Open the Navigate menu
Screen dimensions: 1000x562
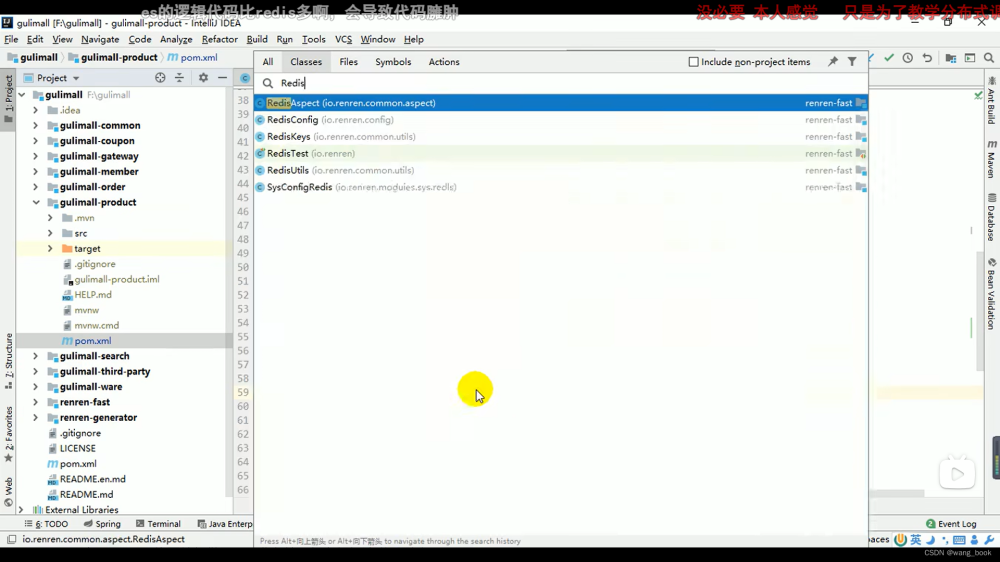click(100, 40)
